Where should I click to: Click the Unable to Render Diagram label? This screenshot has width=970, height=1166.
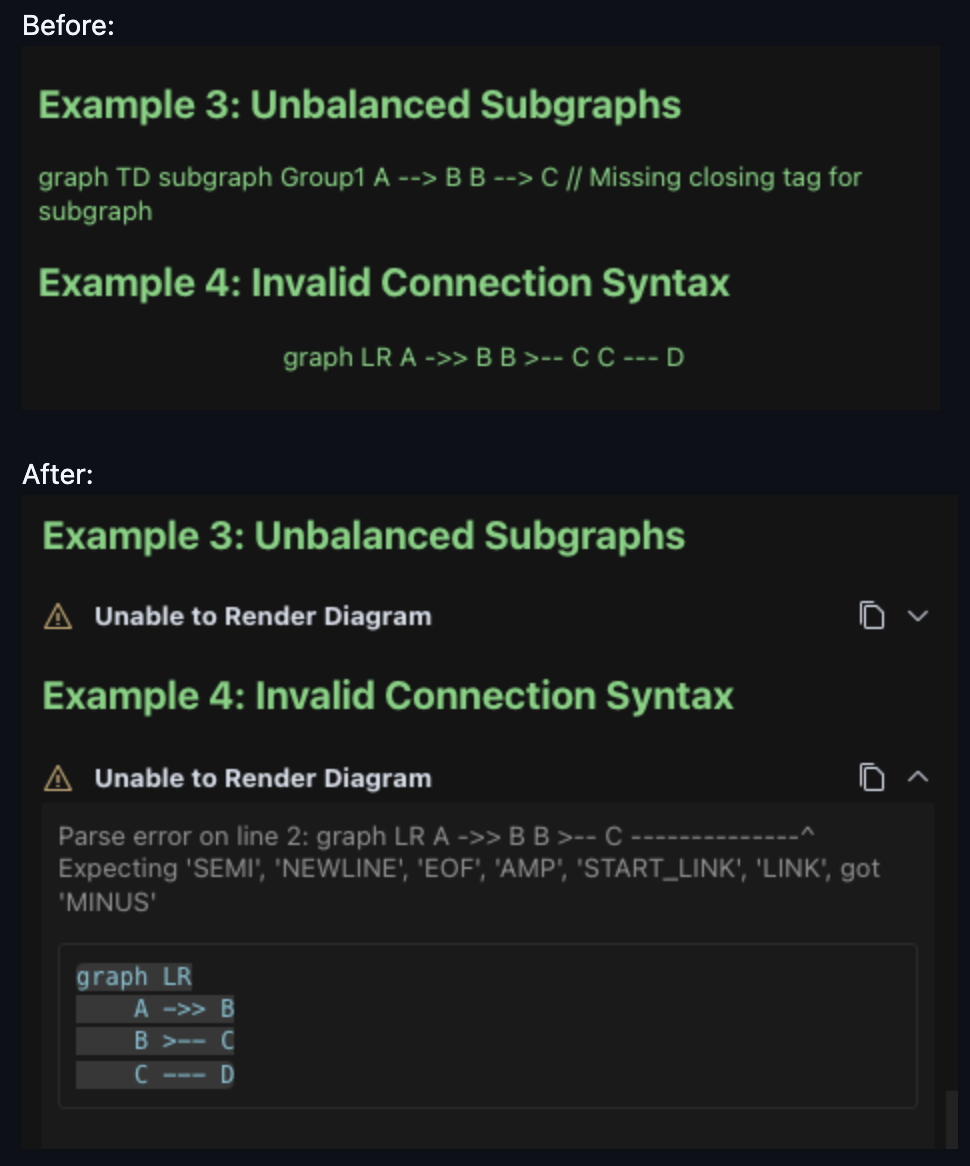263,616
